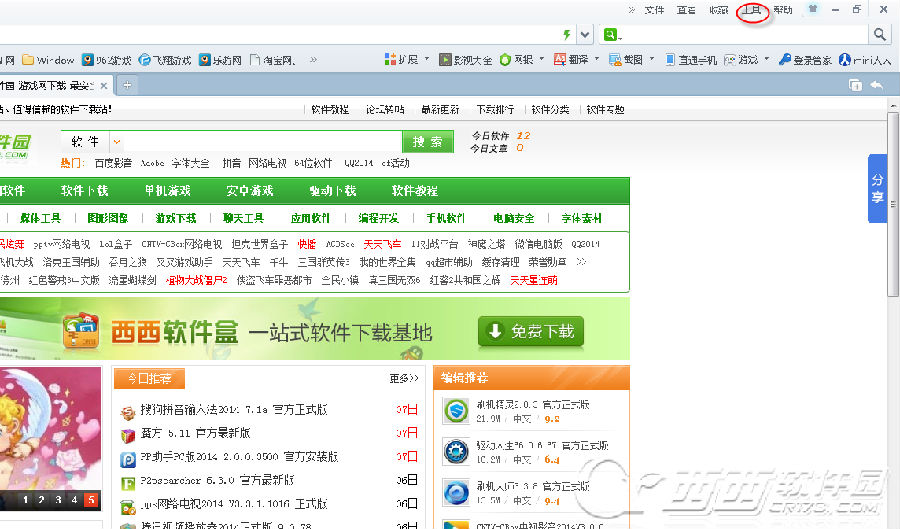Open the 乐游网 bookmark

click(220, 60)
